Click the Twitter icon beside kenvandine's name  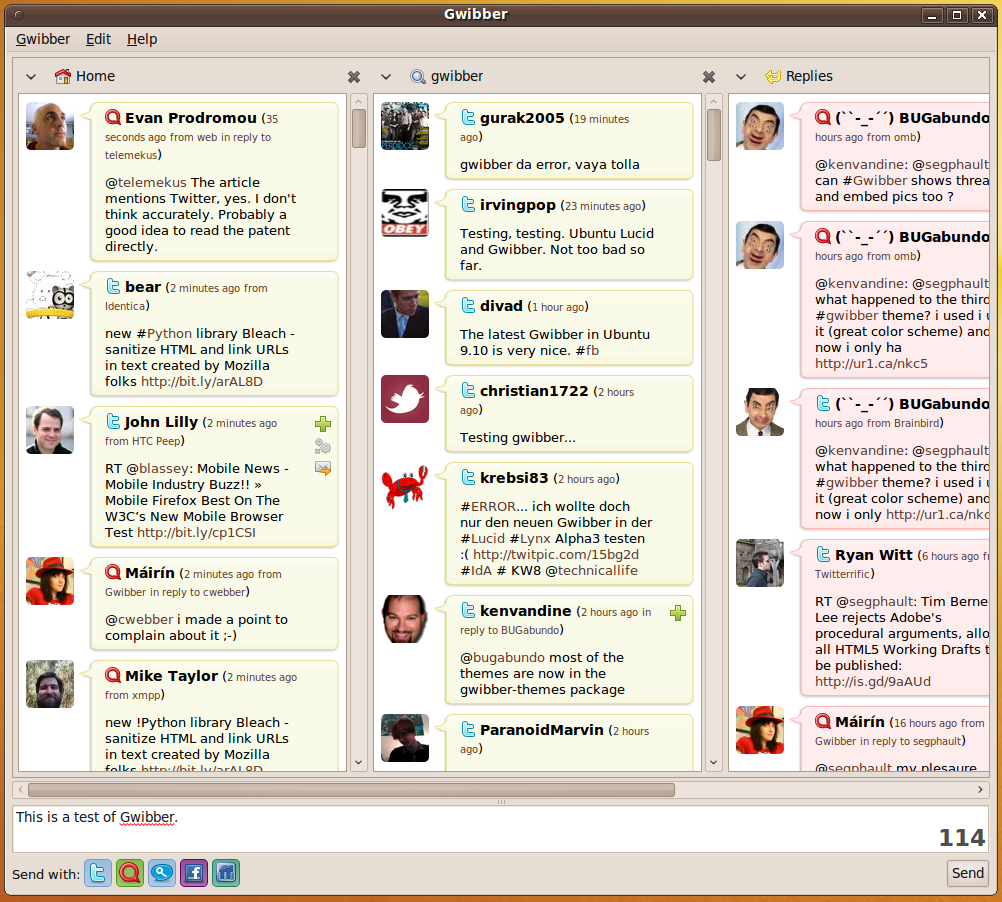click(x=468, y=610)
